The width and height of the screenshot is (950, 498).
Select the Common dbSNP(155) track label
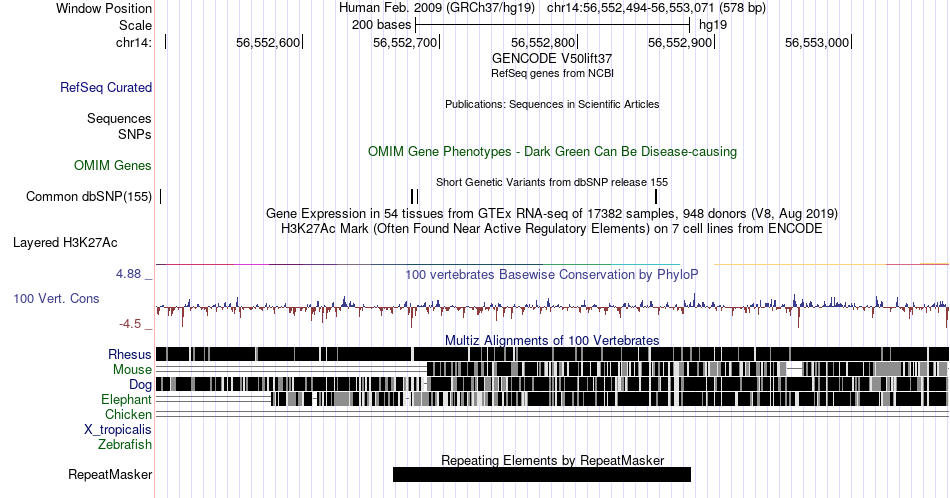tap(88, 196)
